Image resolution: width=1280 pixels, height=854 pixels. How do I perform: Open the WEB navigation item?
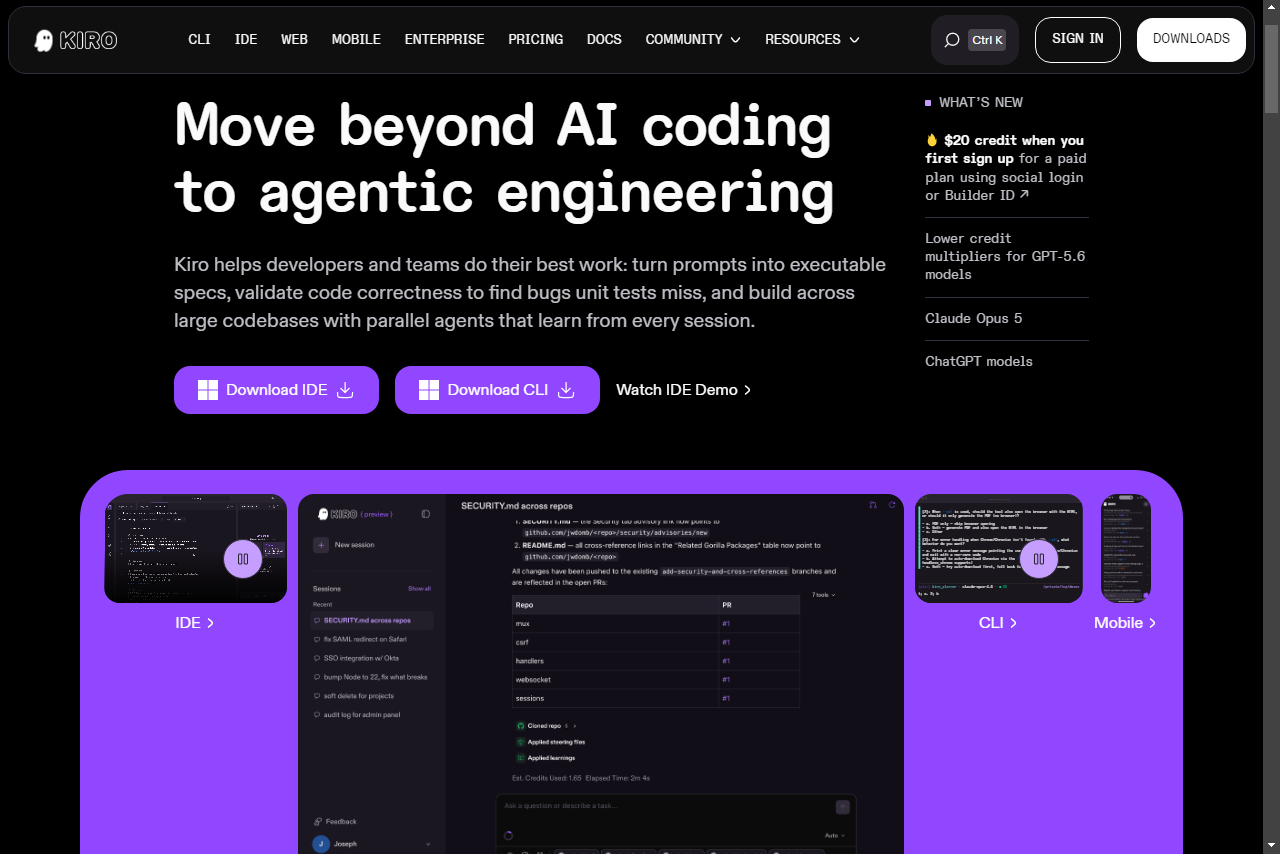point(294,40)
